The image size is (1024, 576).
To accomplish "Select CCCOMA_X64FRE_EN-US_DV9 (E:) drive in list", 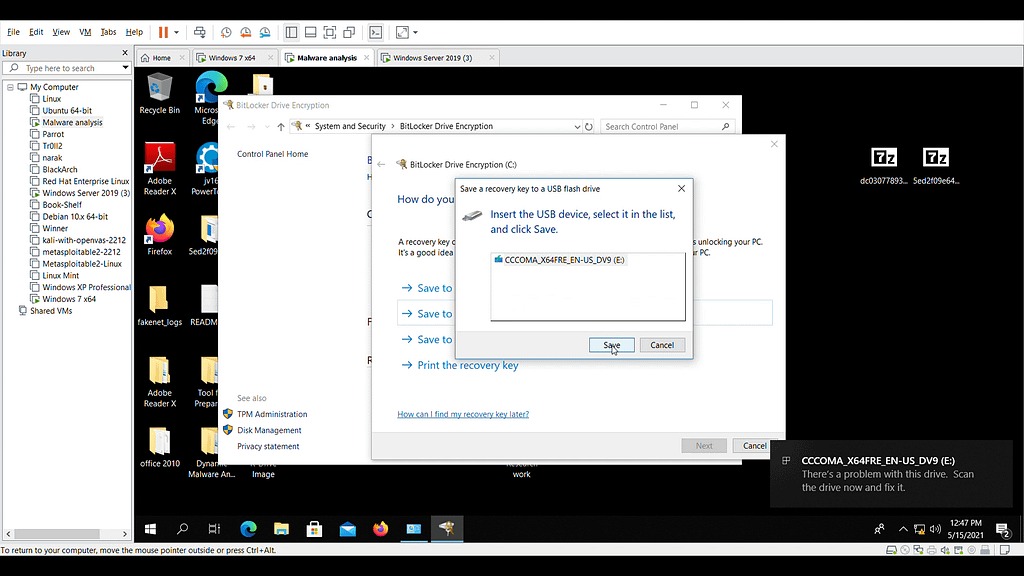I will pos(560,260).
